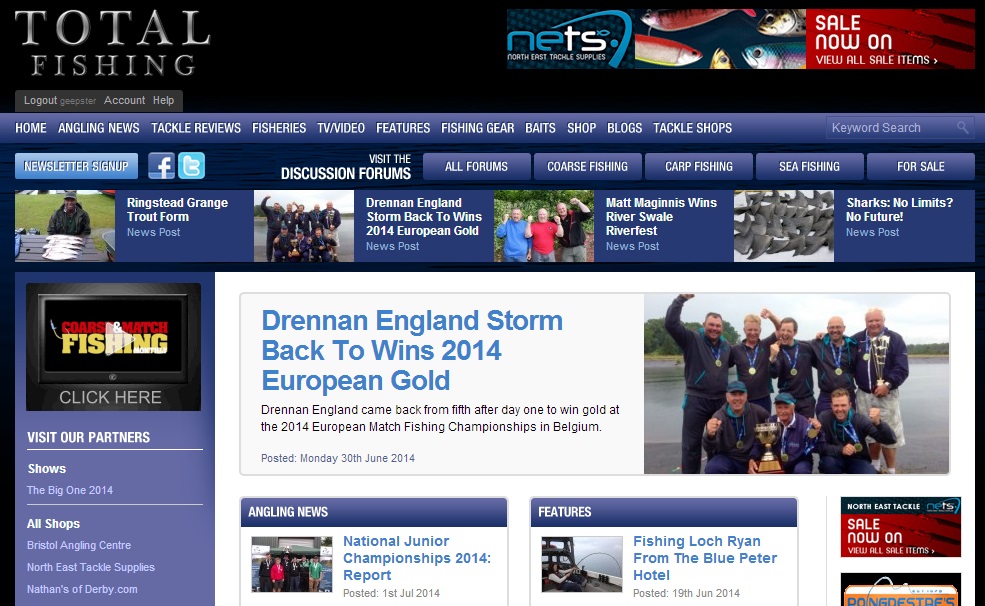This screenshot has width=985, height=606.
Task: Click the Twitter bird icon
Action: 191,166
